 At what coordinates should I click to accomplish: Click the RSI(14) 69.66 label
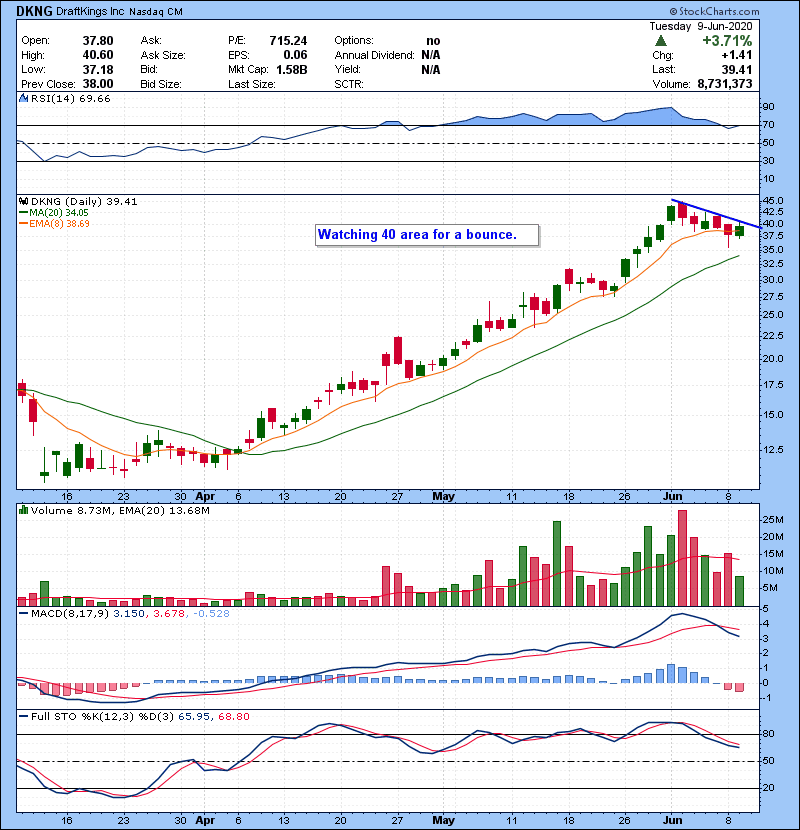pos(70,98)
